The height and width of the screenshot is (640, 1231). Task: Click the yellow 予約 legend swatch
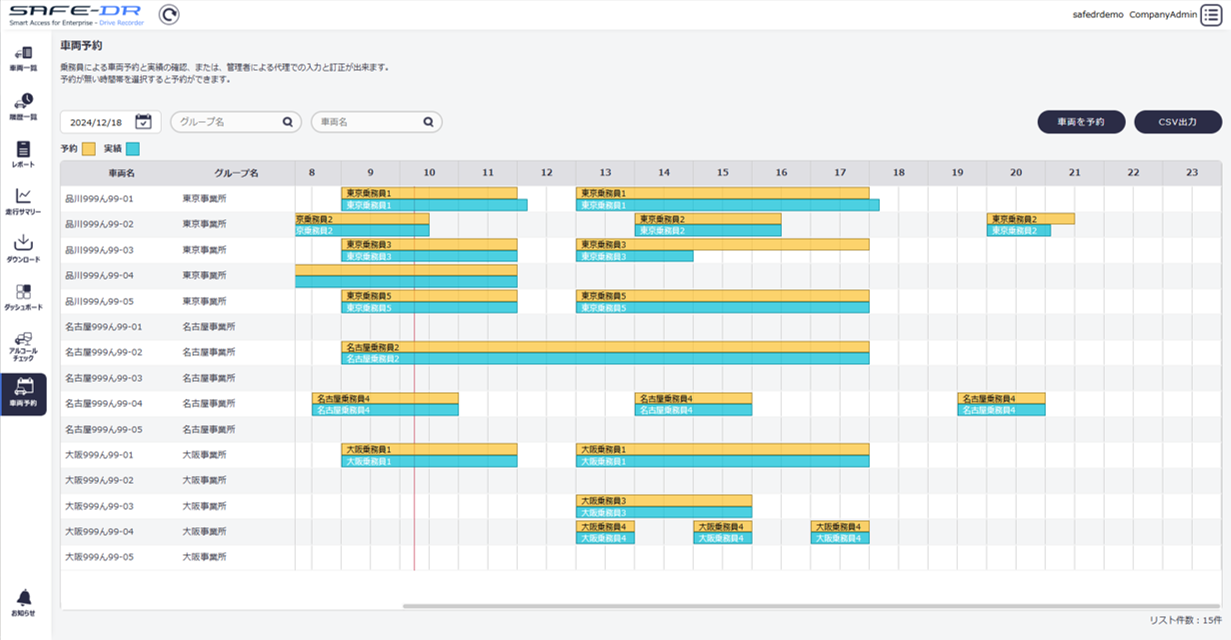tap(89, 149)
